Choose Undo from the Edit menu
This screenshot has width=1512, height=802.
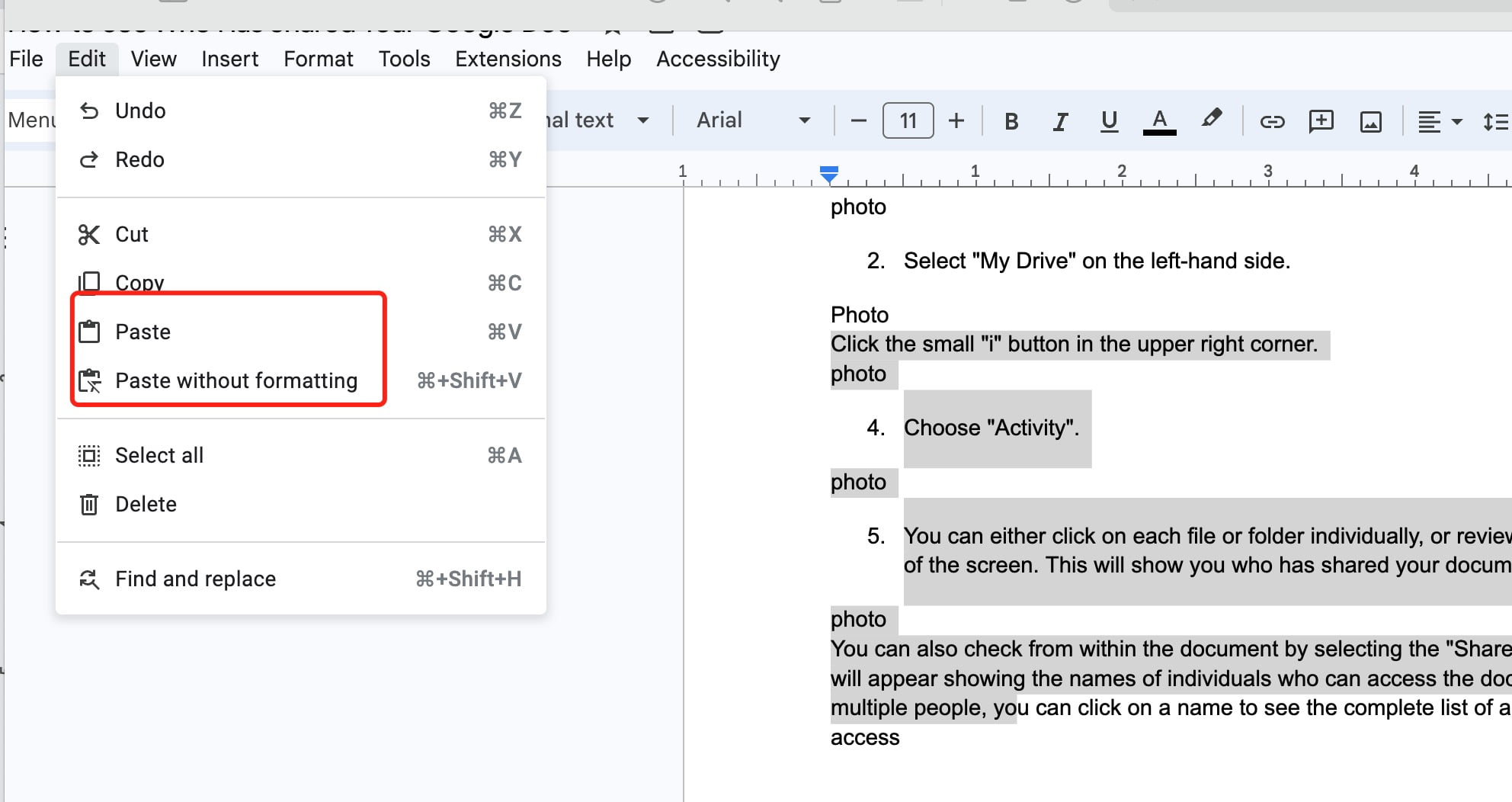click(x=300, y=111)
